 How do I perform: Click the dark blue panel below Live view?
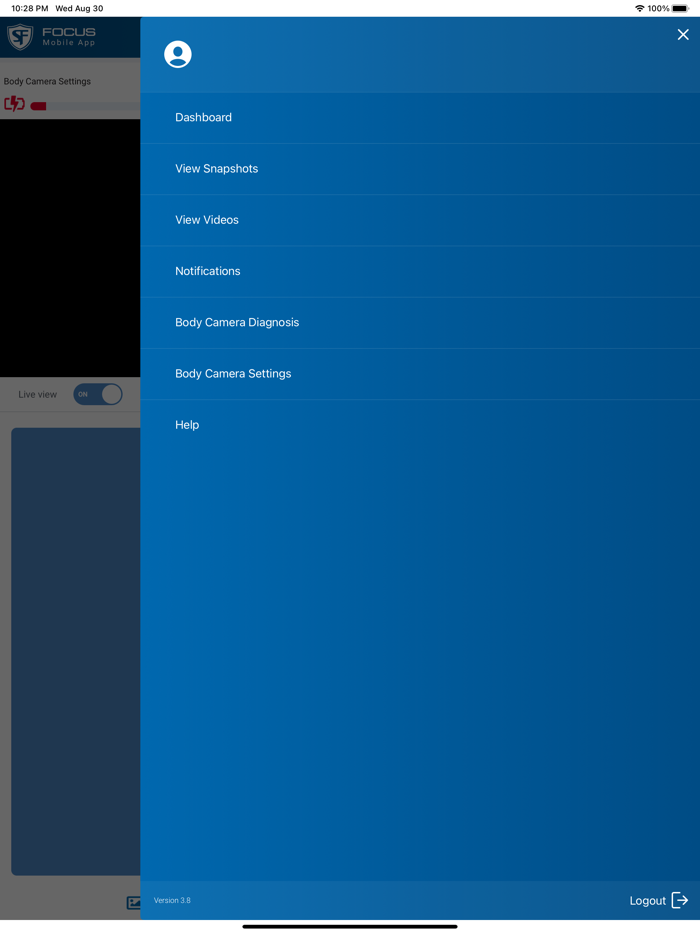(76, 651)
